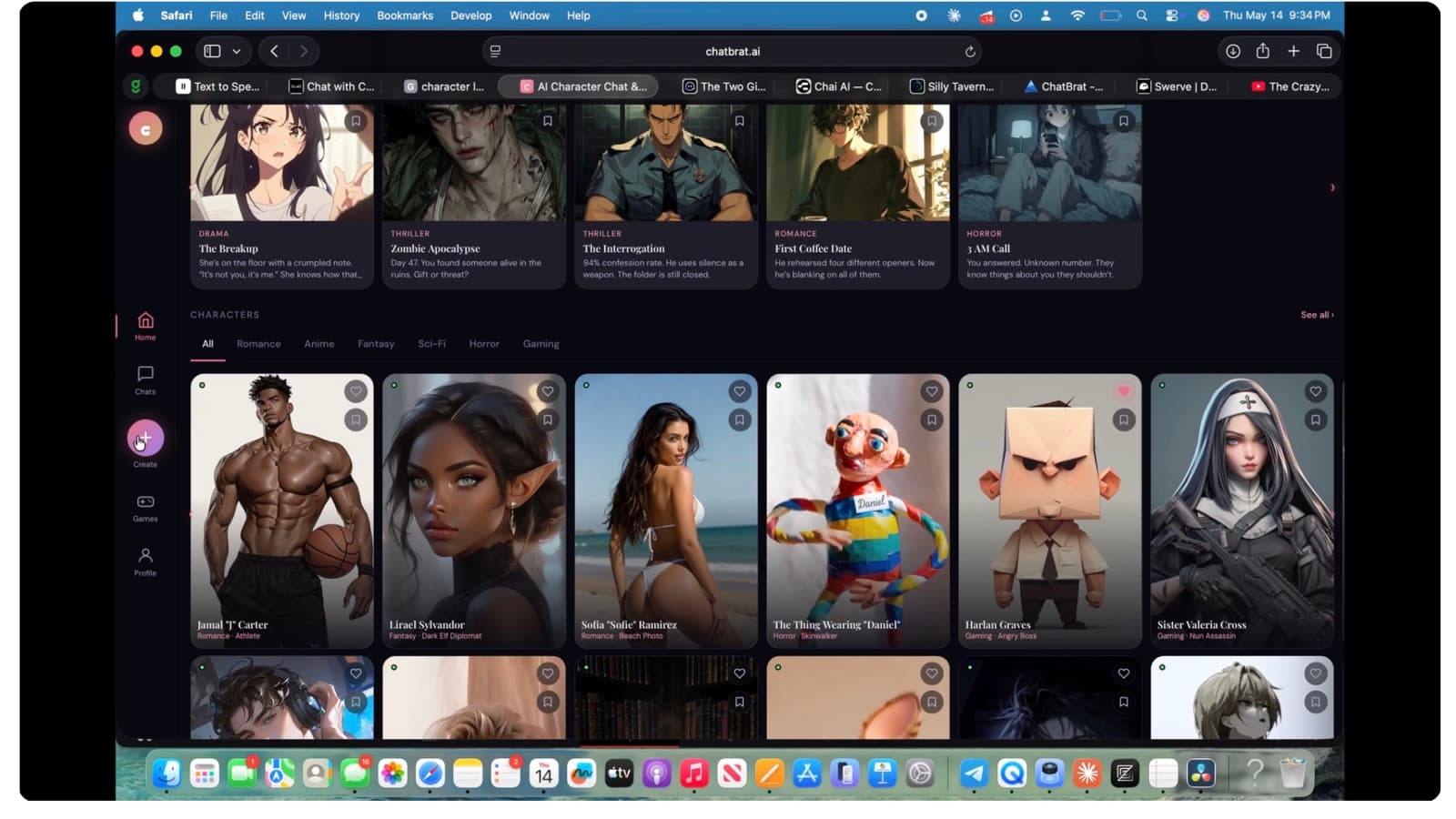The image size is (1456, 819).
Task: Open the Bookmarks menu in menu bar
Action: pos(405,15)
